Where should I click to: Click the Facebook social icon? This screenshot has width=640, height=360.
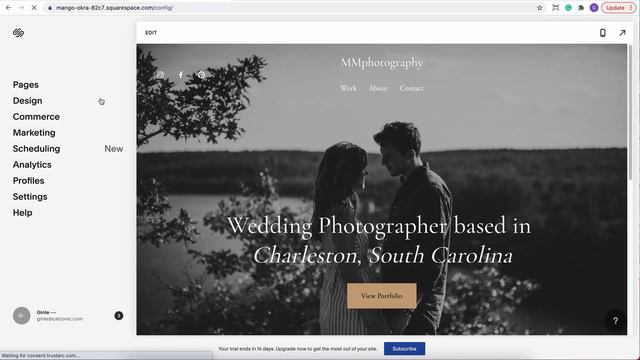pos(181,75)
